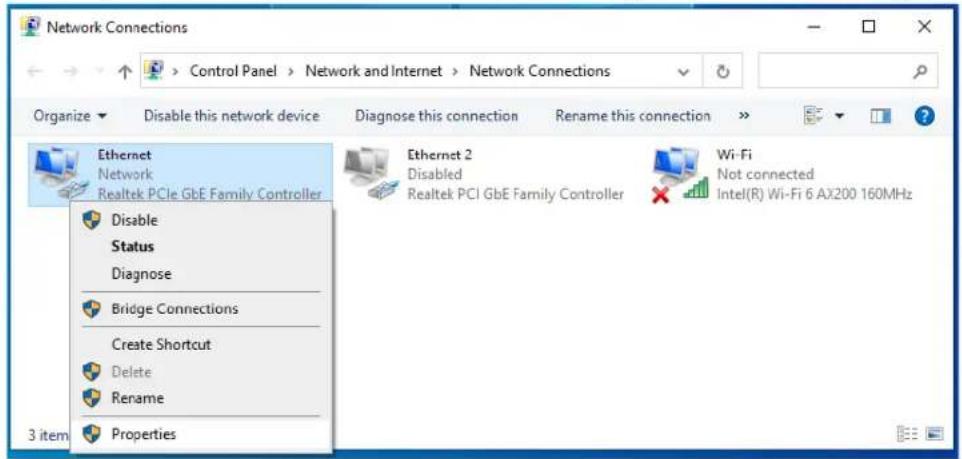
Task: Click the shield icon beside Bridge Connections
Action: click(x=91, y=309)
